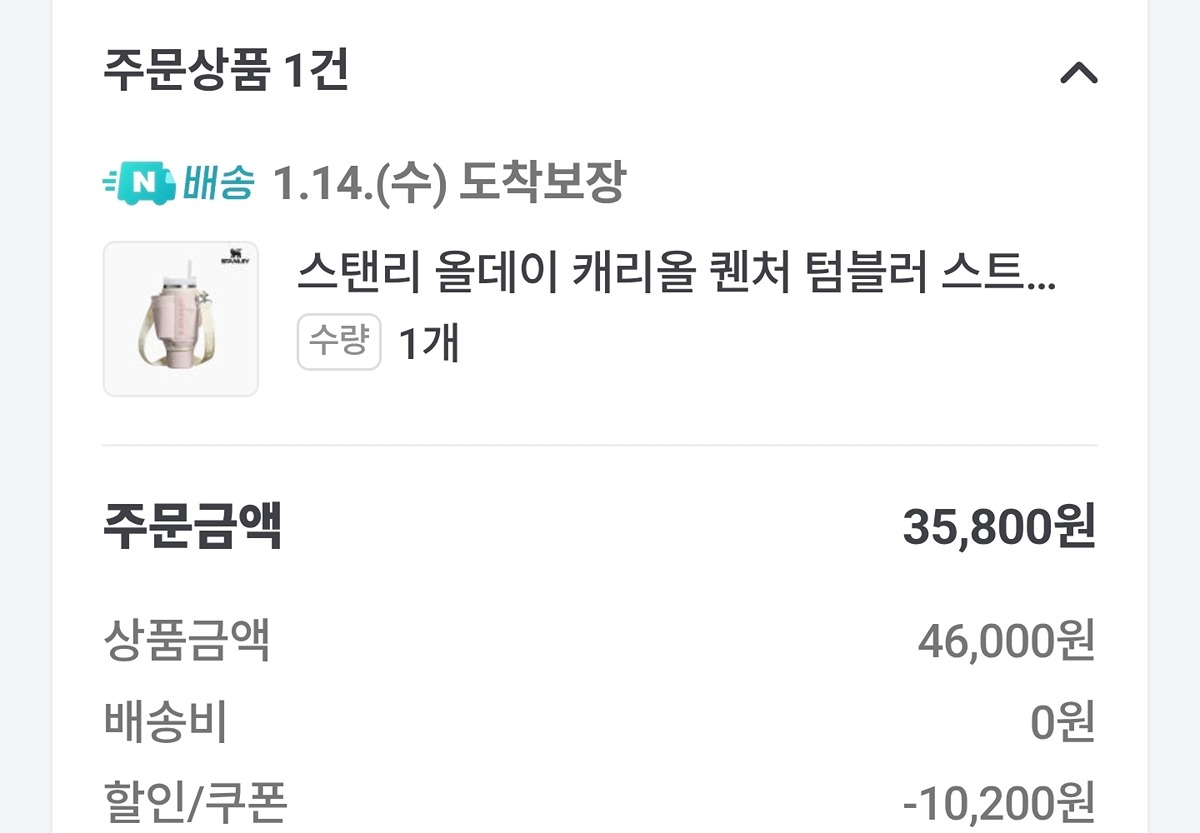This screenshot has height=833, width=1200.
Task: Open the Stanley tumbler product thumbnail
Action: (x=181, y=319)
